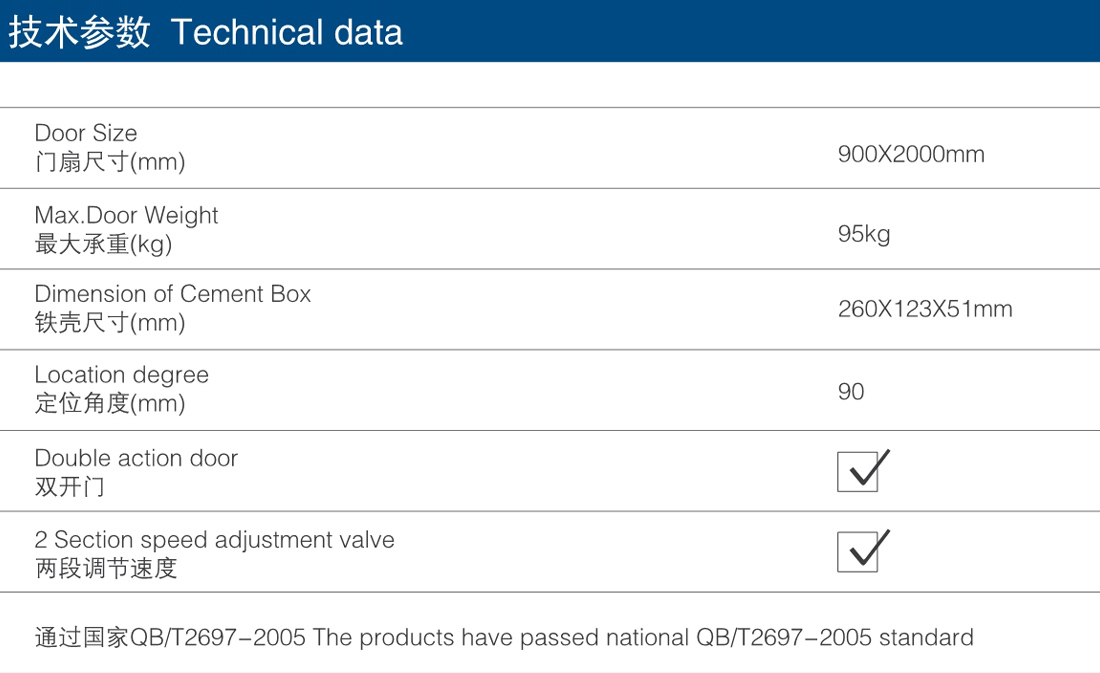
Task: Click the Chinese header text 技术参数
Action: pos(79,32)
